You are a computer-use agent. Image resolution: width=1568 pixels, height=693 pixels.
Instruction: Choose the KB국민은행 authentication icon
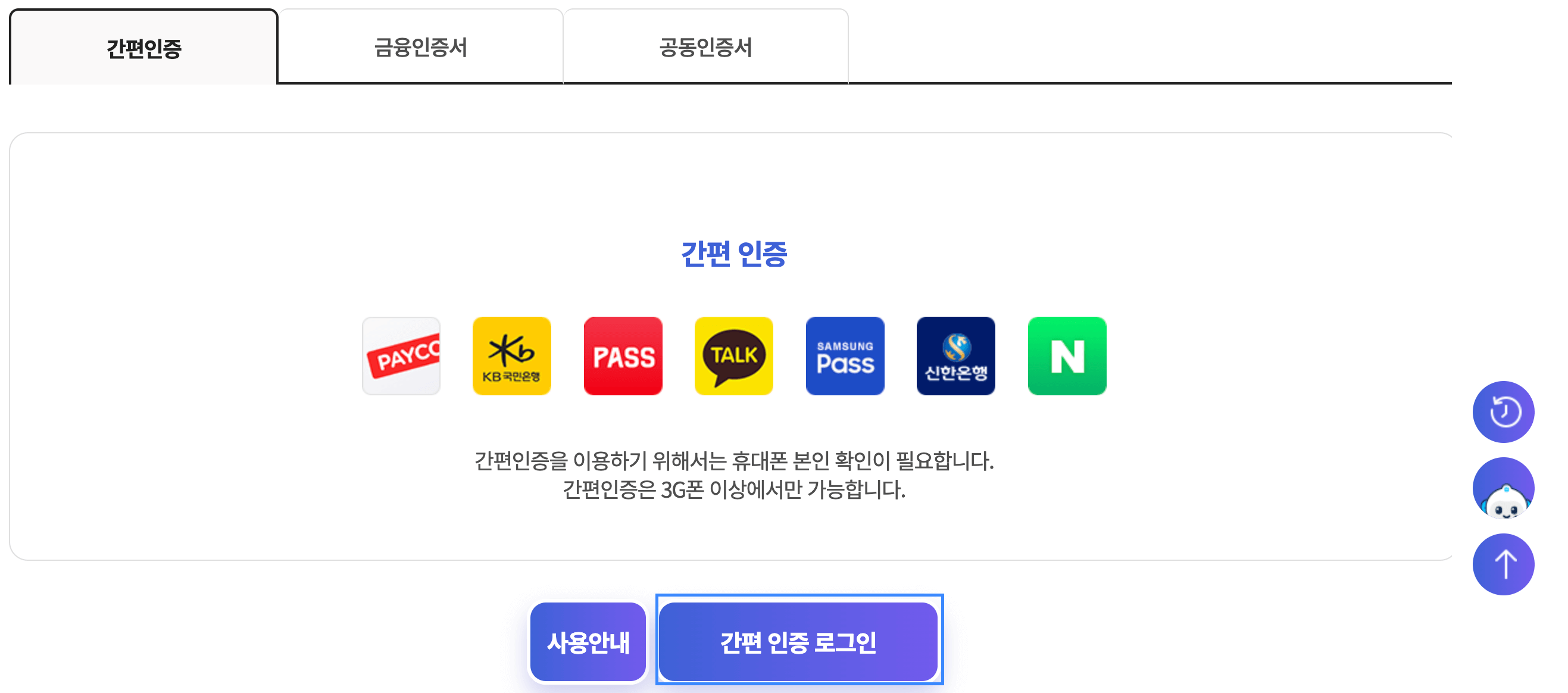coord(512,355)
